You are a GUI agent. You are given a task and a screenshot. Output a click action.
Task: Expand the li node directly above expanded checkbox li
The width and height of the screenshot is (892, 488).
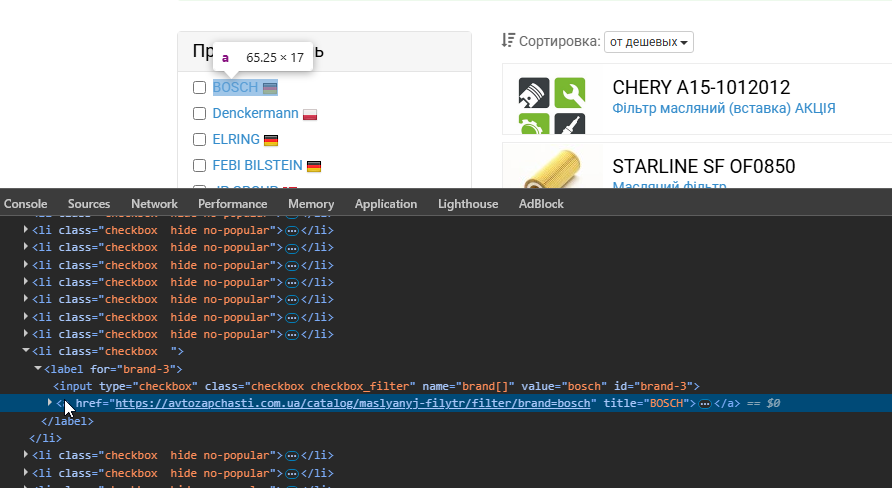click(26, 333)
